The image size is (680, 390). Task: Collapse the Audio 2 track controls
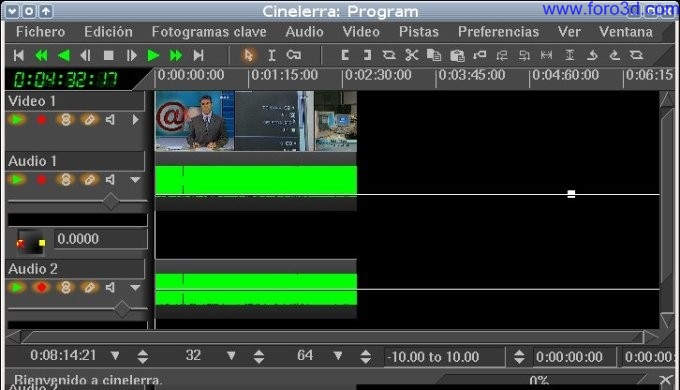tap(135, 287)
